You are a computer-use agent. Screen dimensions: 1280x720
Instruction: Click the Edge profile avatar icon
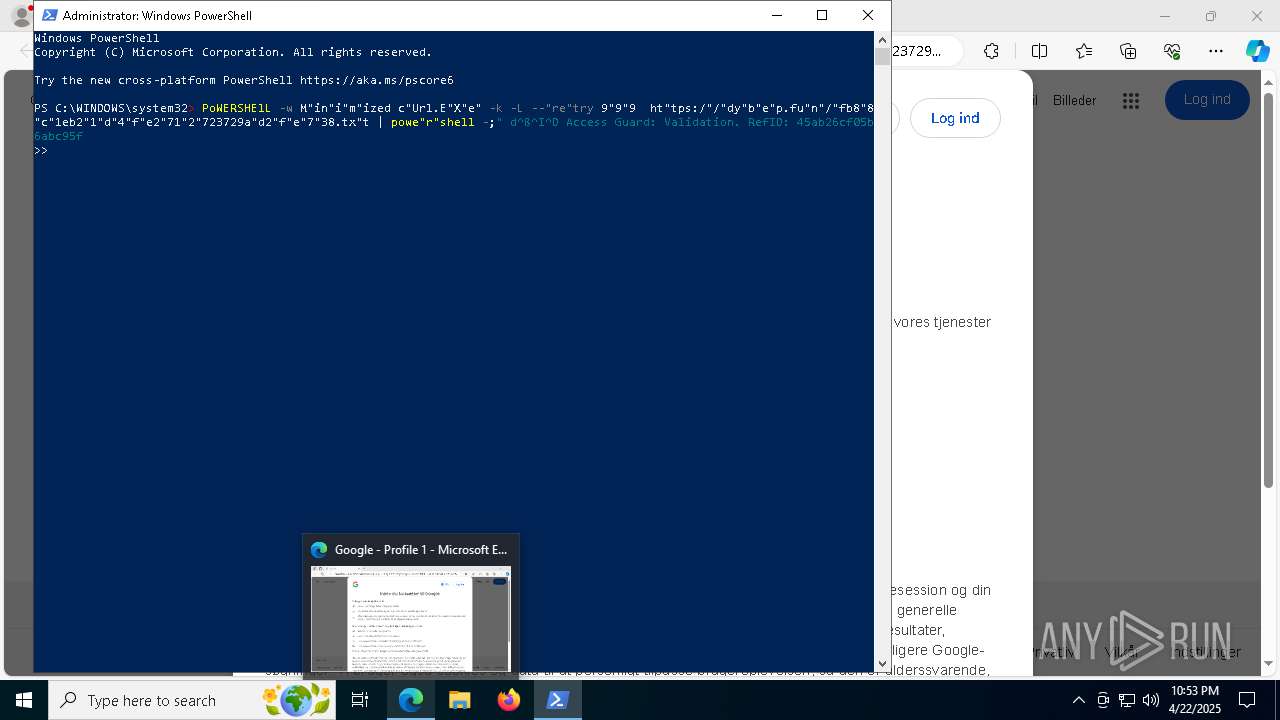(x=20, y=16)
